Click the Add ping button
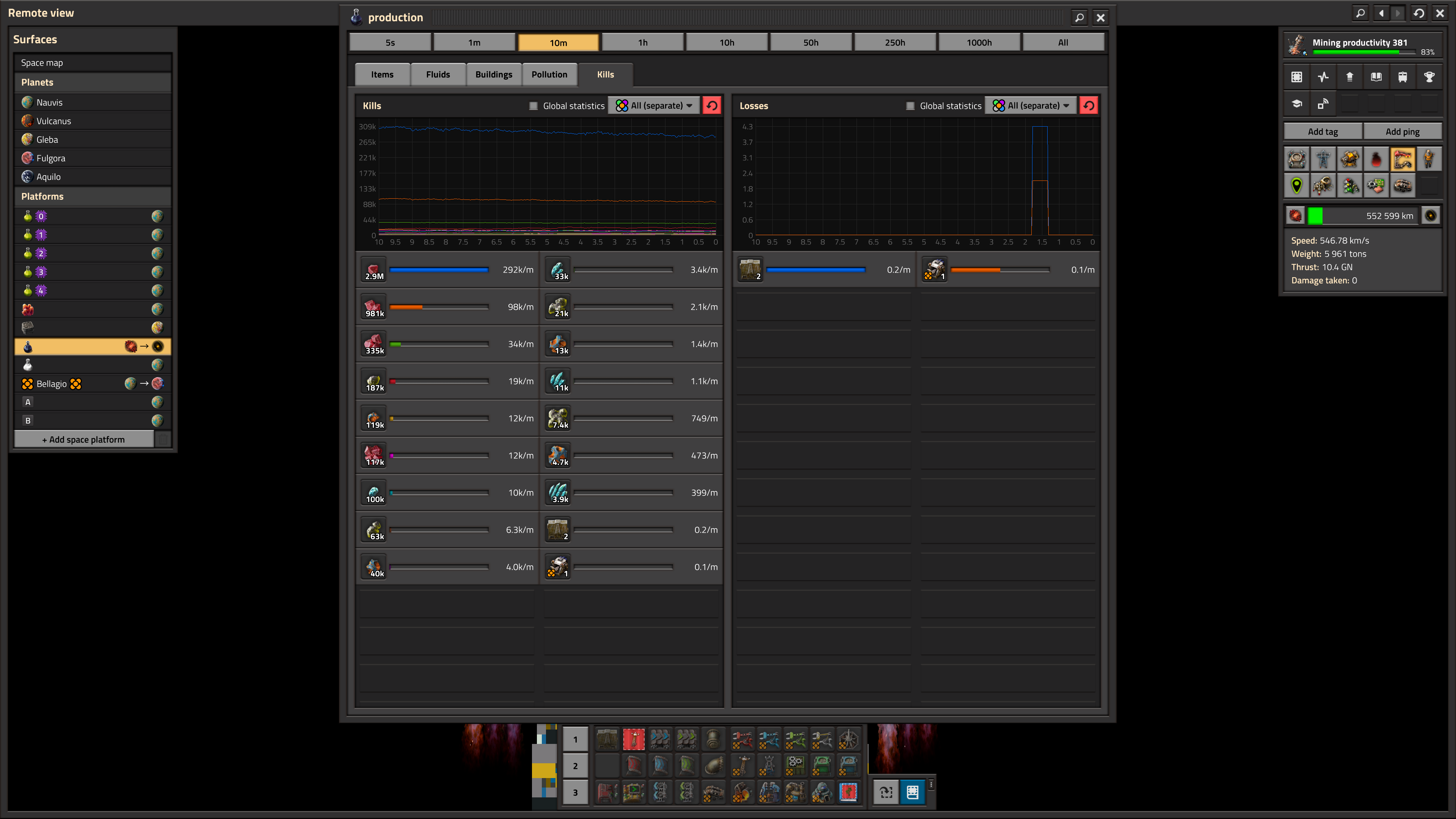Image resolution: width=1456 pixels, height=819 pixels. point(1402,131)
